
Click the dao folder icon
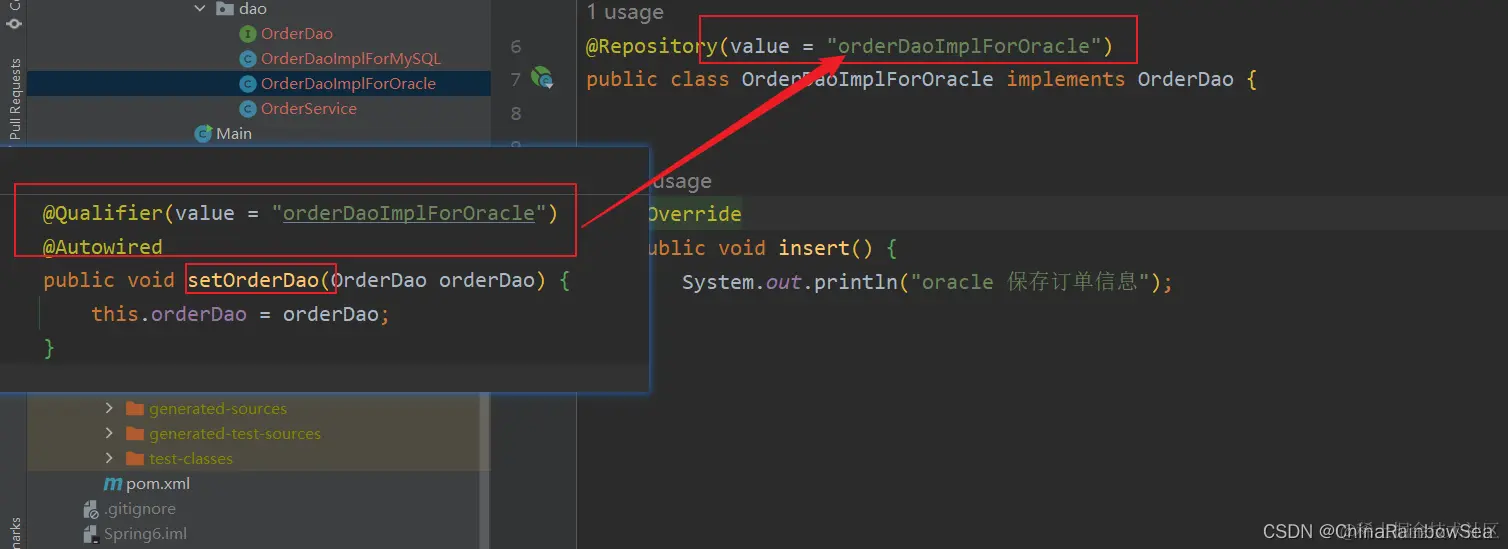click(x=225, y=9)
